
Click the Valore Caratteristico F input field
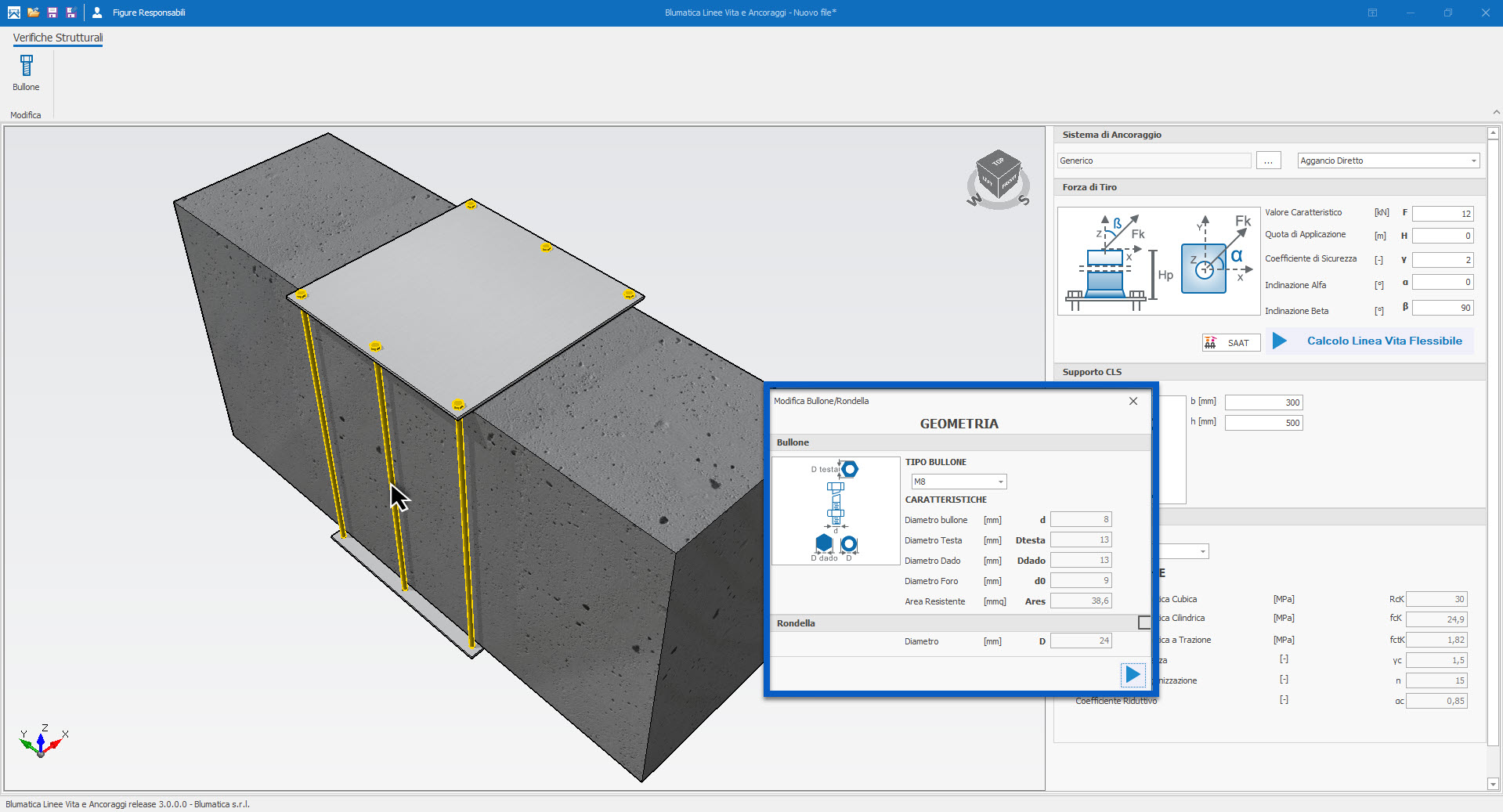(x=1442, y=214)
